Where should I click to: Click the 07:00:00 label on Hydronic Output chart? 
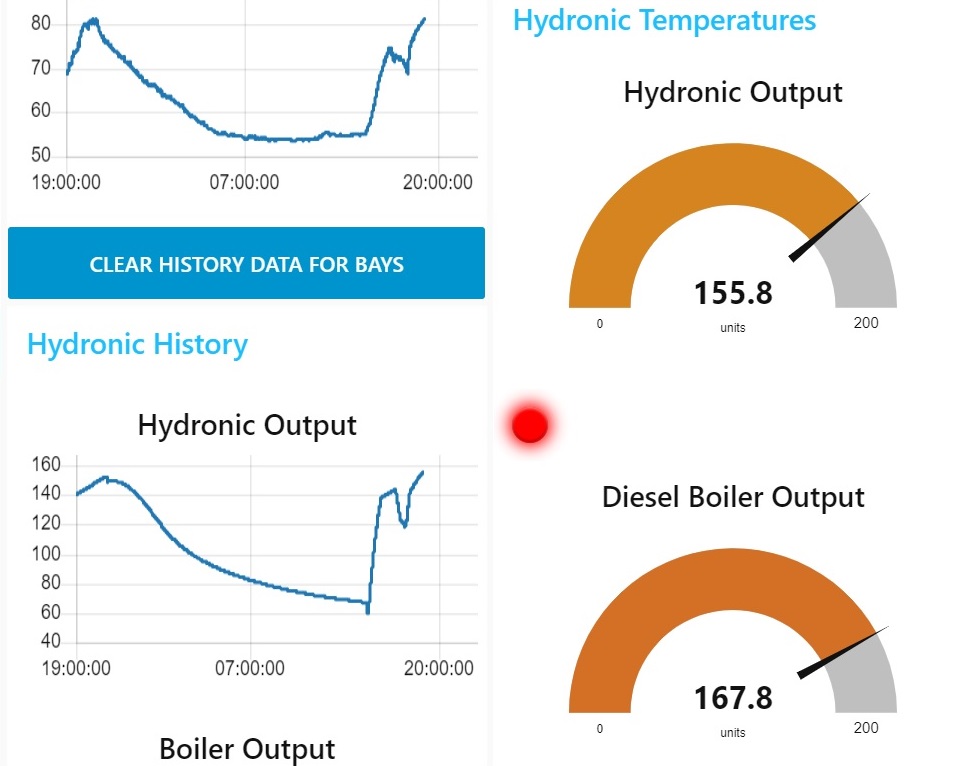[x=250, y=668]
